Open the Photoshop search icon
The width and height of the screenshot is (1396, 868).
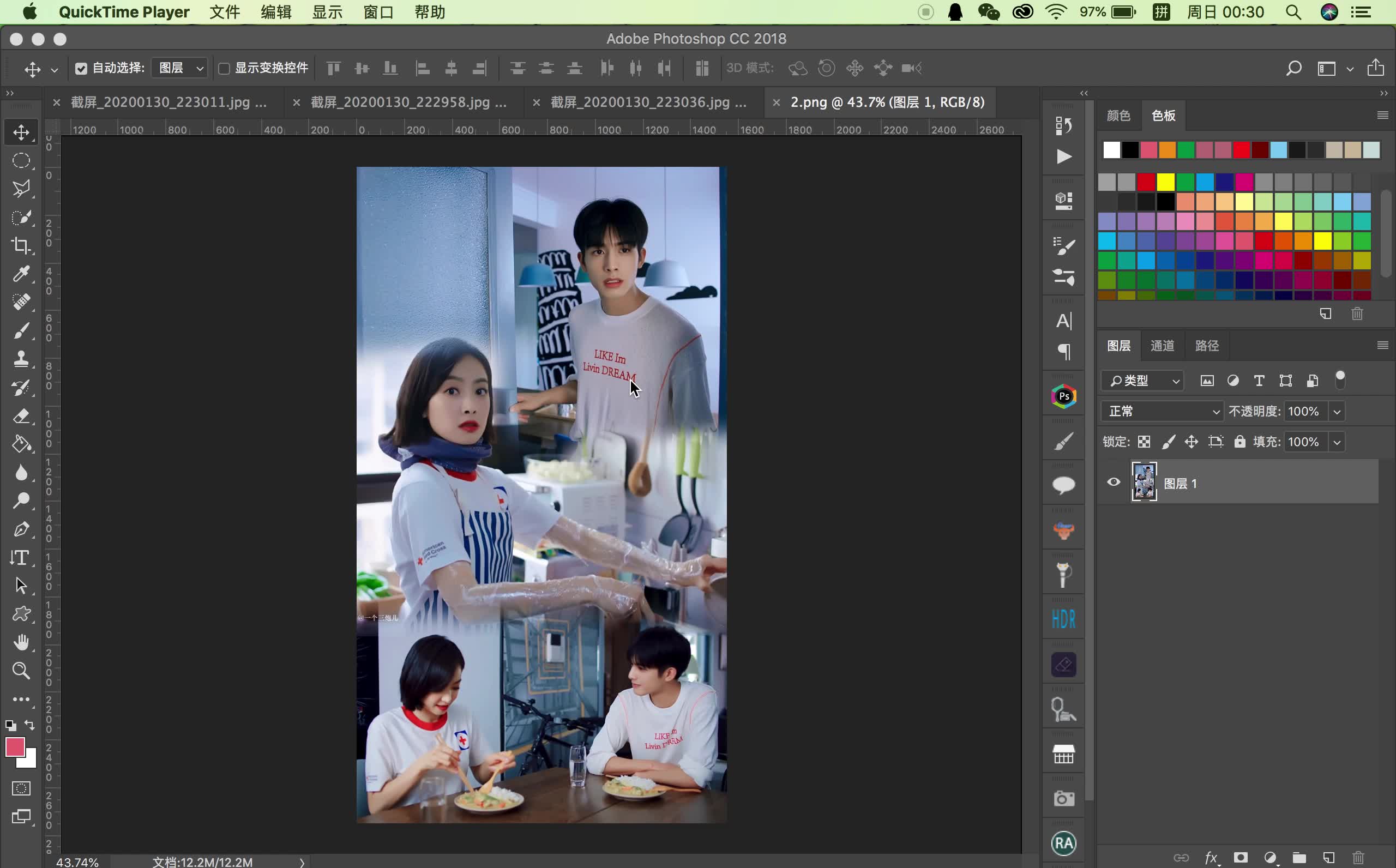1293,68
